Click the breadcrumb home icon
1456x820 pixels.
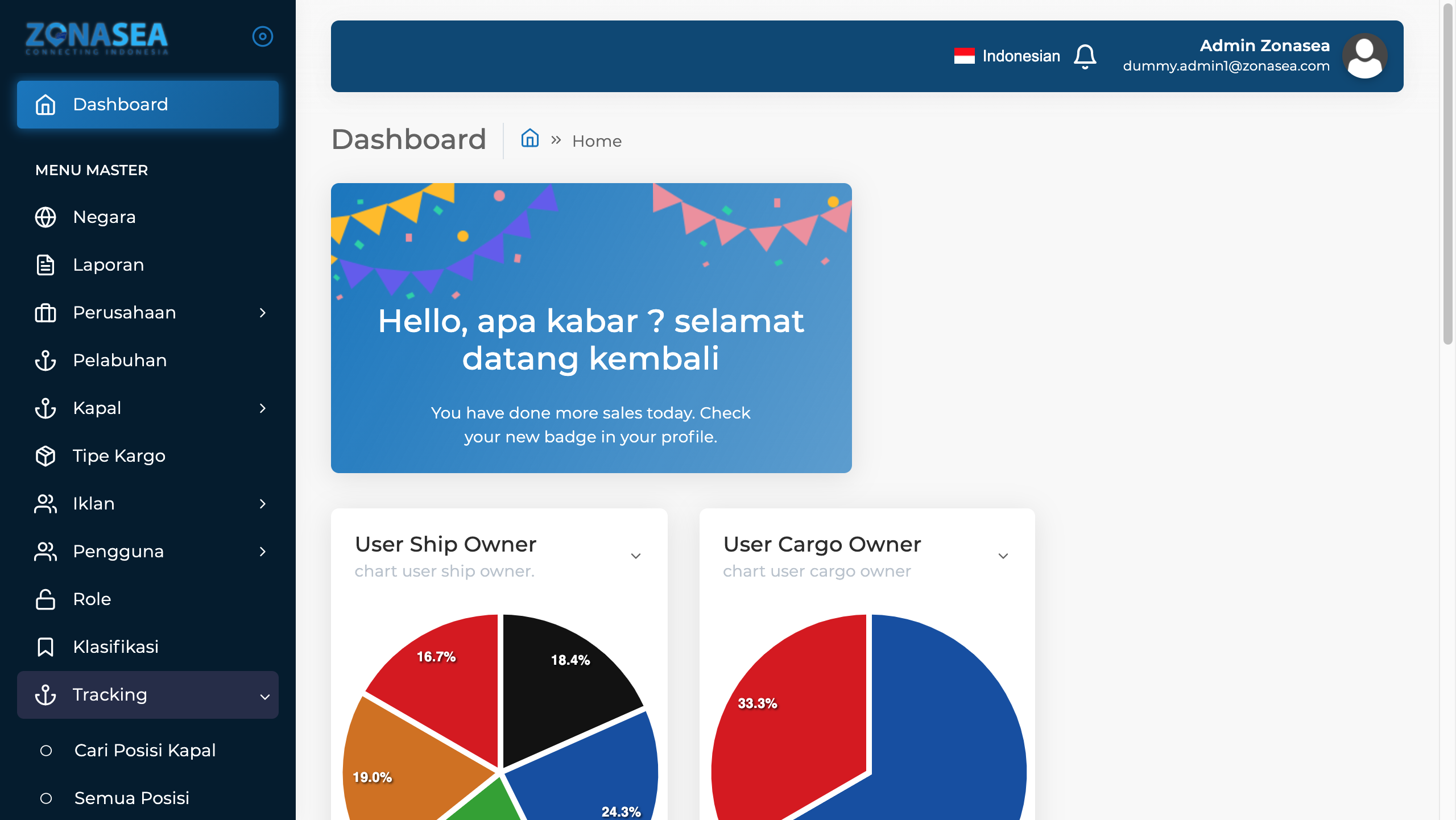530,138
